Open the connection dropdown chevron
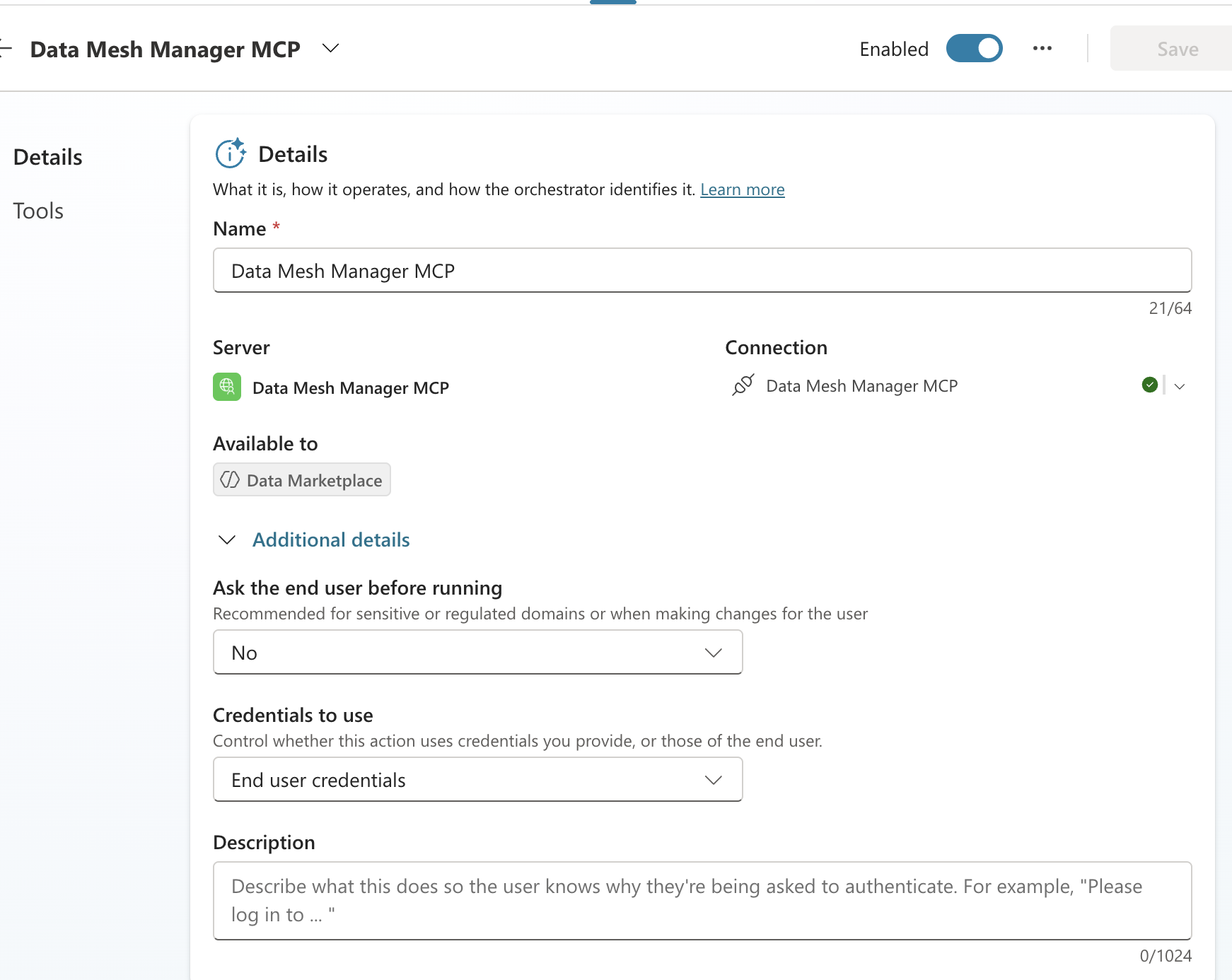1232x980 pixels. pos(1178,386)
